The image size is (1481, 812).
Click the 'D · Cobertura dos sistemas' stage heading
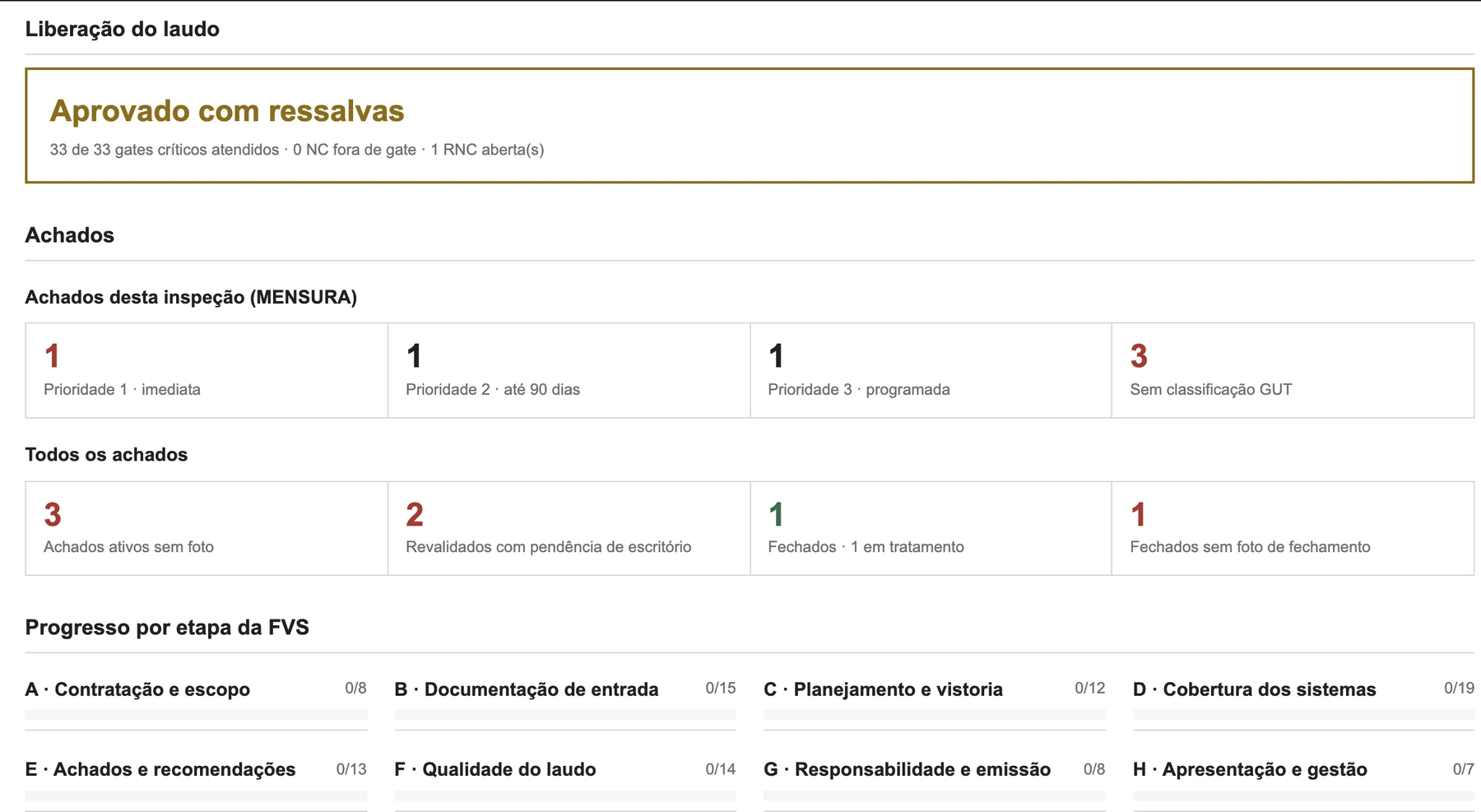point(1254,689)
